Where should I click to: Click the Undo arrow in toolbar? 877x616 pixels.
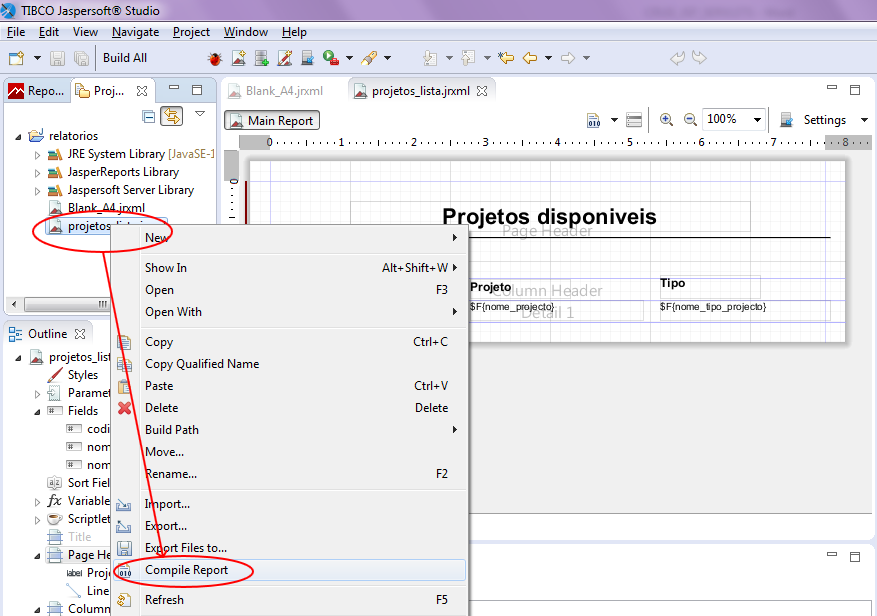[677, 58]
